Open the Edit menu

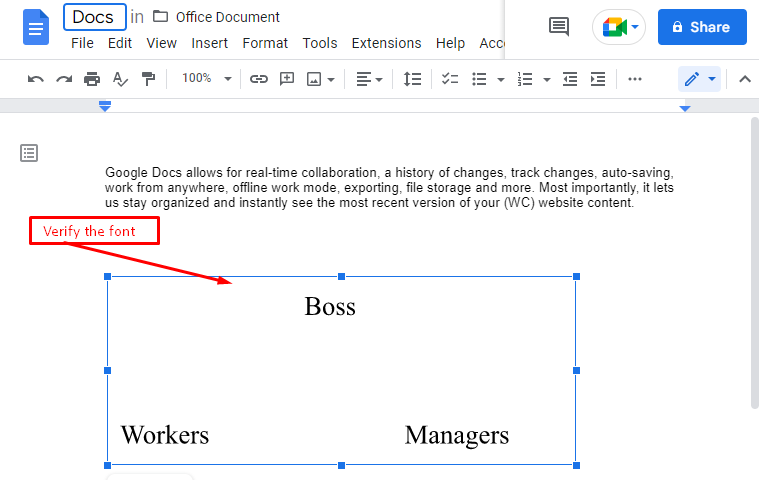click(120, 43)
